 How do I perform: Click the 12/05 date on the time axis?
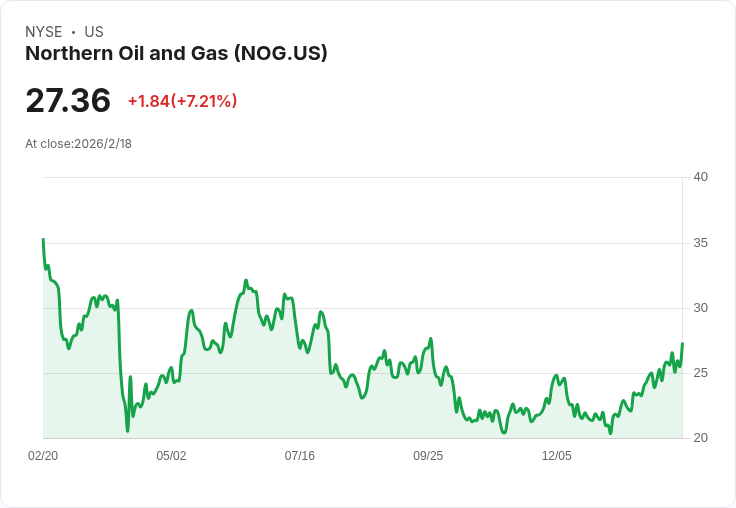pos(557,456)
